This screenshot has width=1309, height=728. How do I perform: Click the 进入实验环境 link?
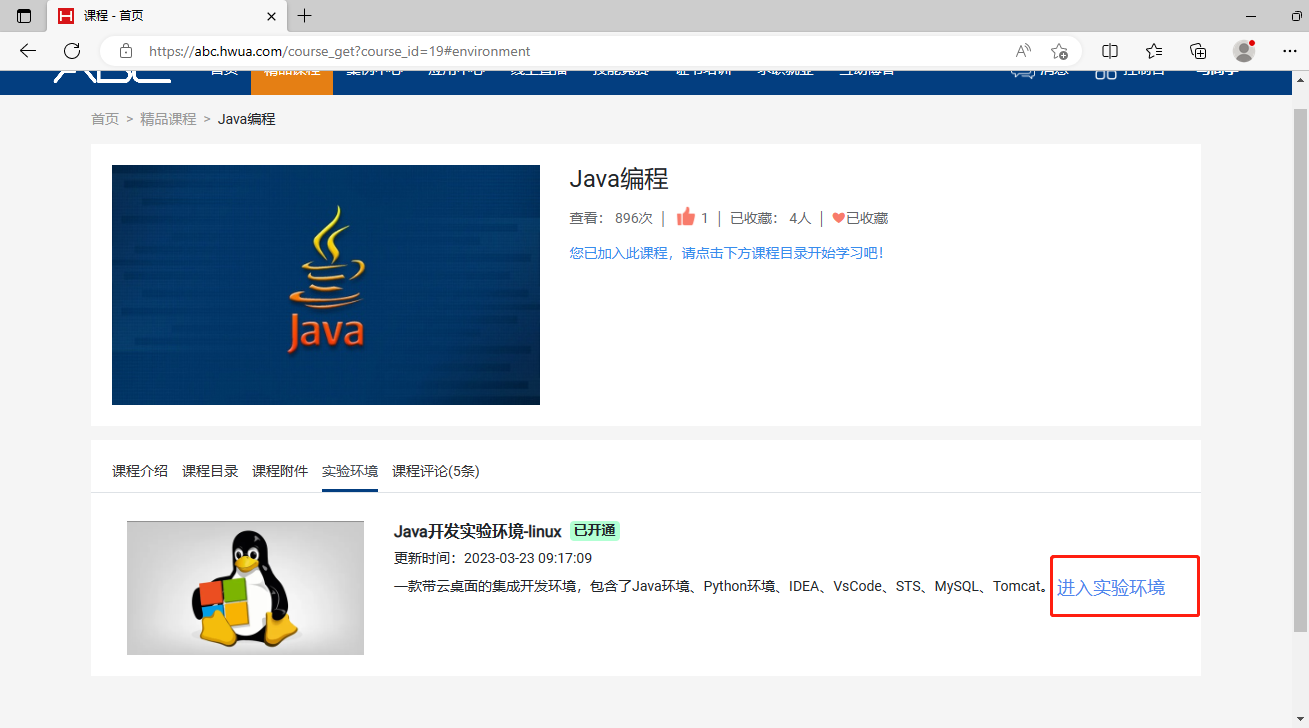click(x=1111, y=588)
